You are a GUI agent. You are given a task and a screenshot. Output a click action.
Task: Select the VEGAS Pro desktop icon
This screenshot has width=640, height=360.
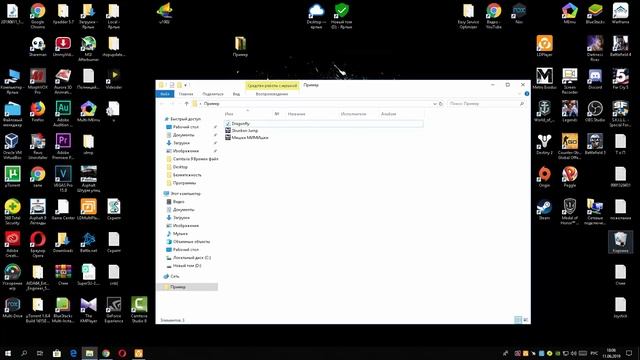[63, 179]
